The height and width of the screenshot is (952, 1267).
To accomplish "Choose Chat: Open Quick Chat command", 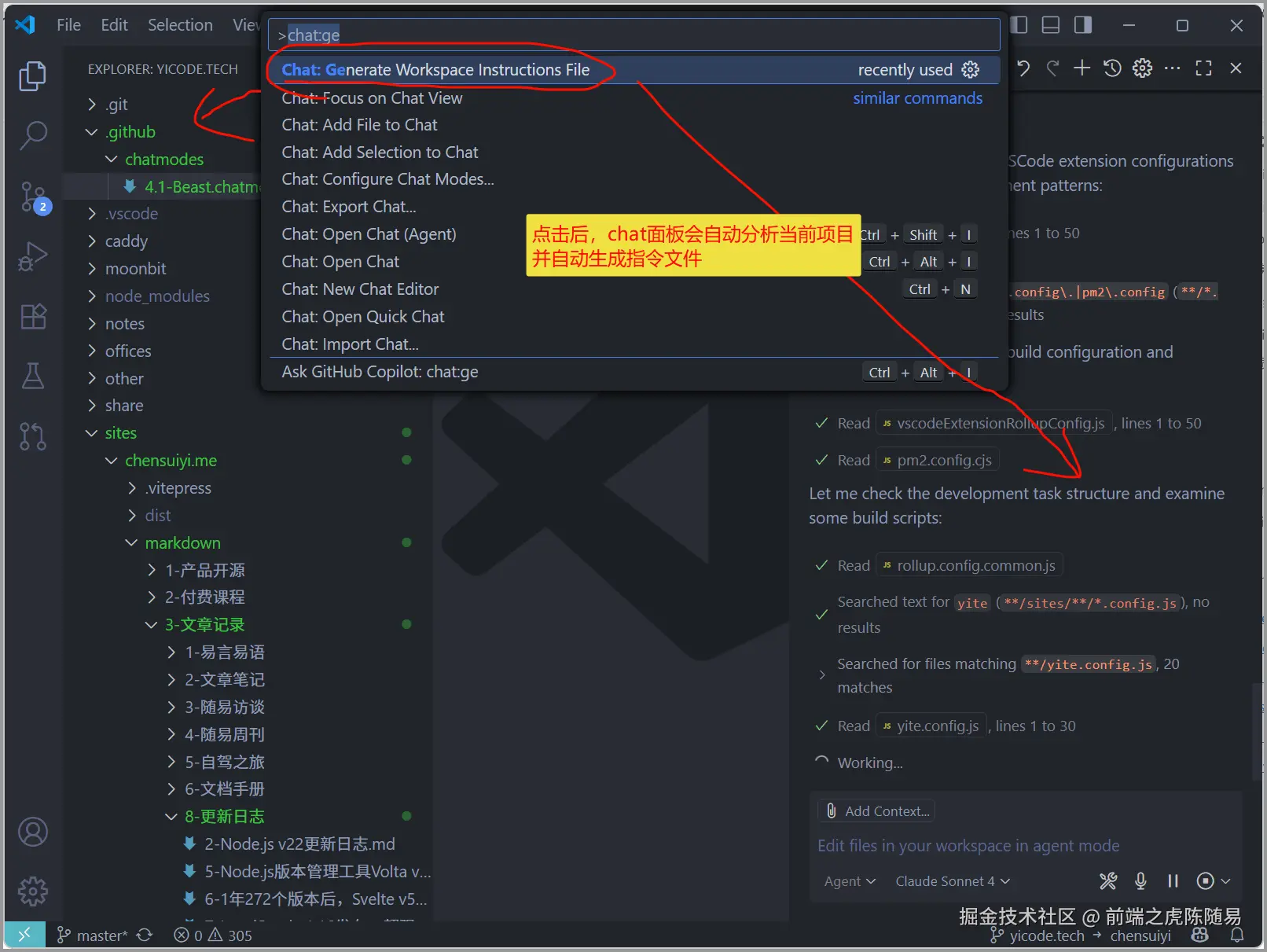I will [x=635, y=317].
